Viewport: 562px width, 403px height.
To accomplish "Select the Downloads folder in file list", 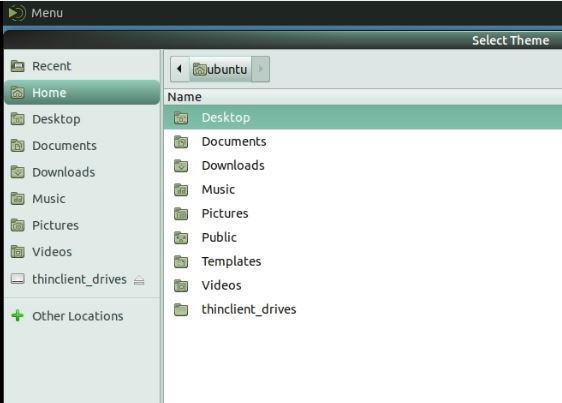I will 363,165.
